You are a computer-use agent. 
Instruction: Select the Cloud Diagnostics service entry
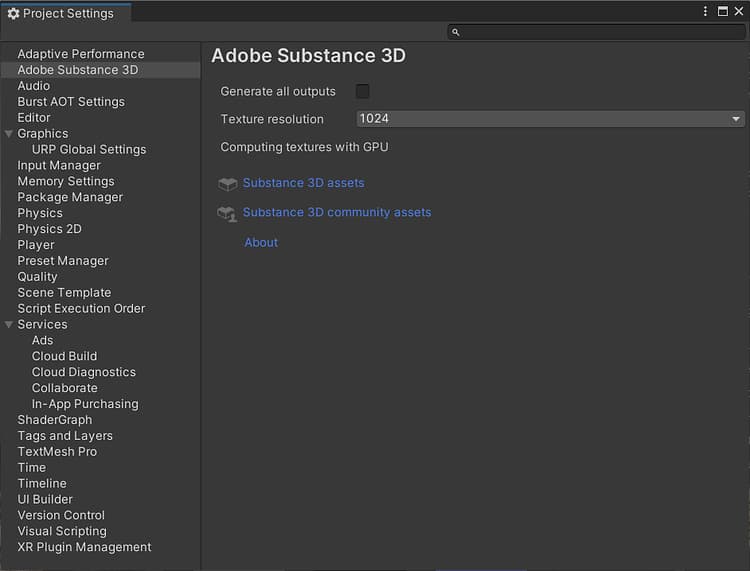[83, 372]
